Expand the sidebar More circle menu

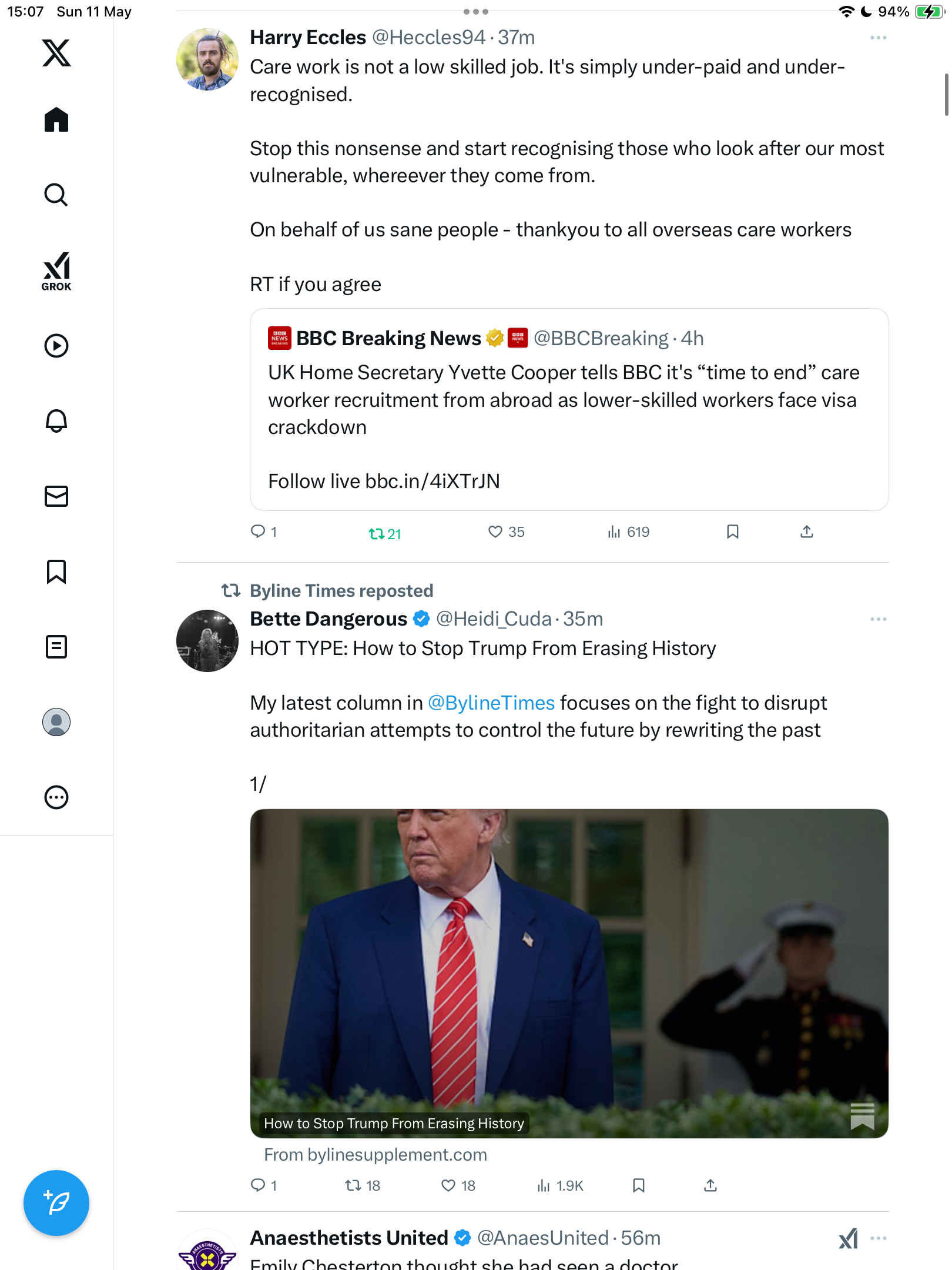click(x=56, y=797)
